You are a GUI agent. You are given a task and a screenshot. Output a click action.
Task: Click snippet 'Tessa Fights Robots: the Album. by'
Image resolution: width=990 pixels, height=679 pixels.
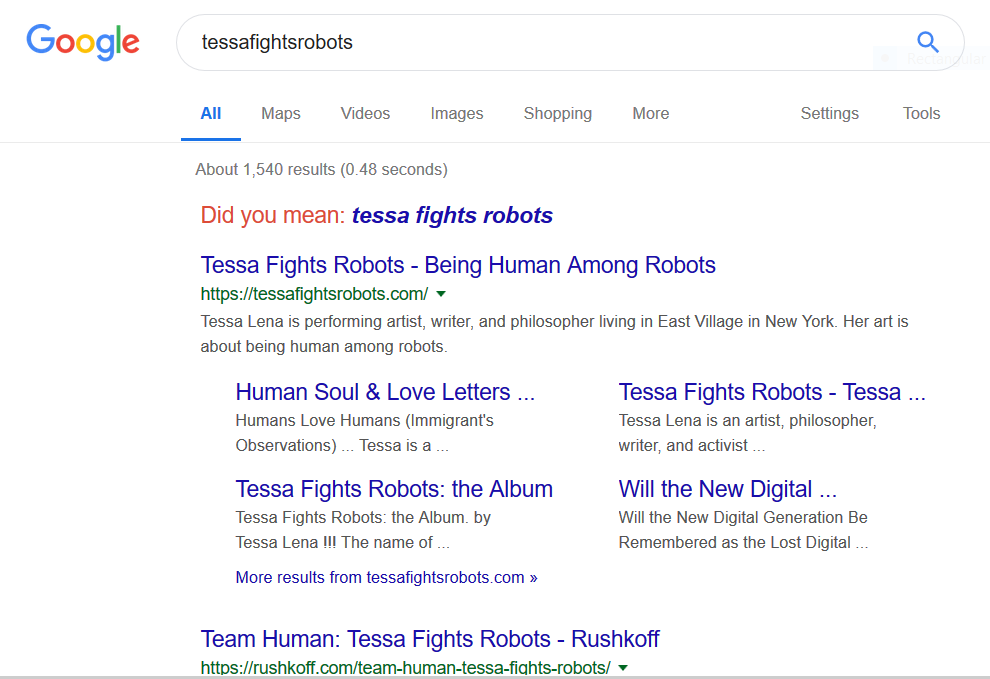[x=363, y=518]
